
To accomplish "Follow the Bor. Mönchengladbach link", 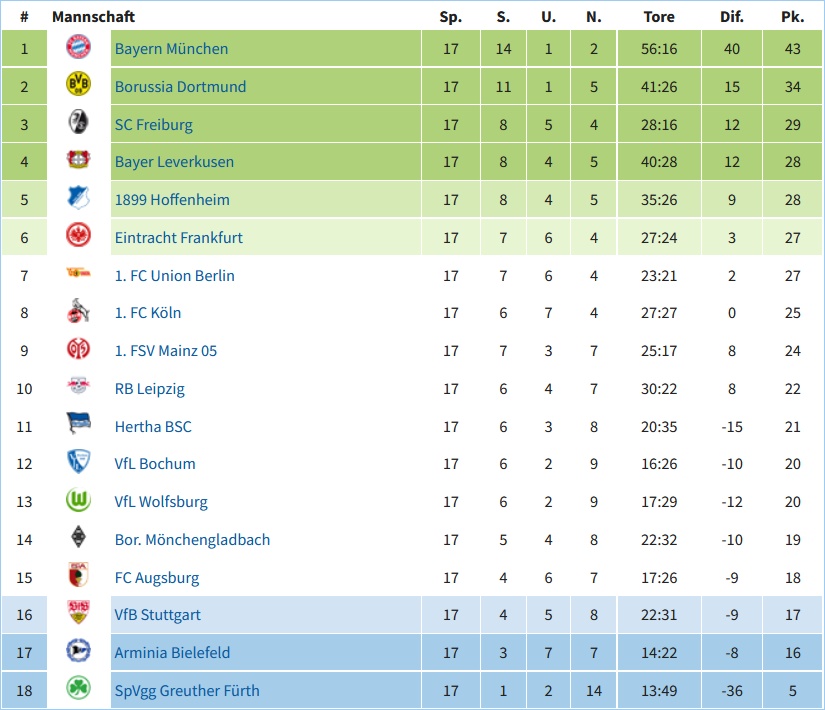I will click(193, 539).
